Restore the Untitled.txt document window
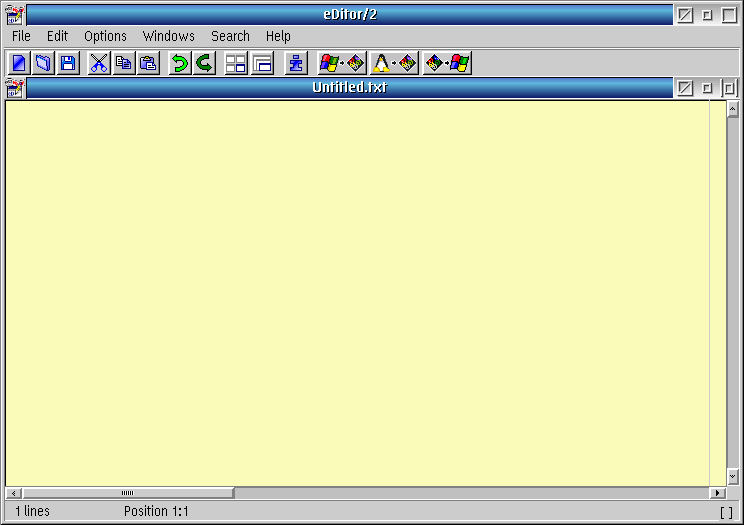The image size is (744, 525). point(729,88)
